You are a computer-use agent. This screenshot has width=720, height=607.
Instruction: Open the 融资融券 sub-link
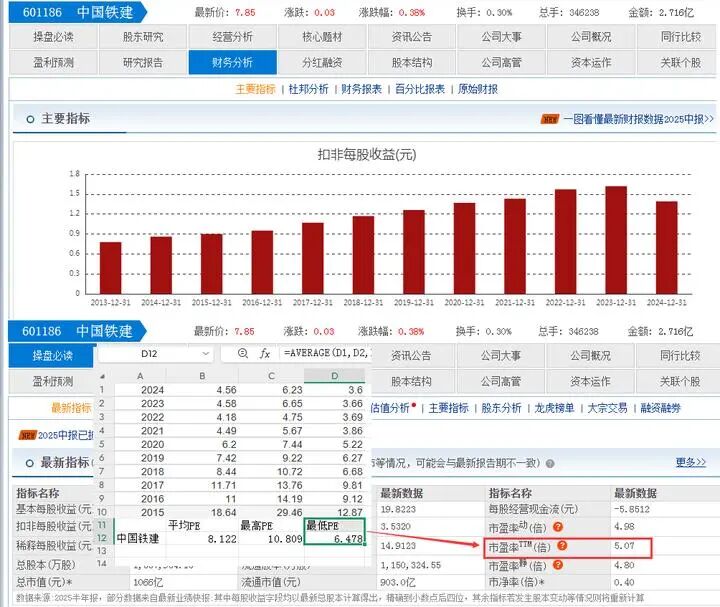click(x=660, y=408)
